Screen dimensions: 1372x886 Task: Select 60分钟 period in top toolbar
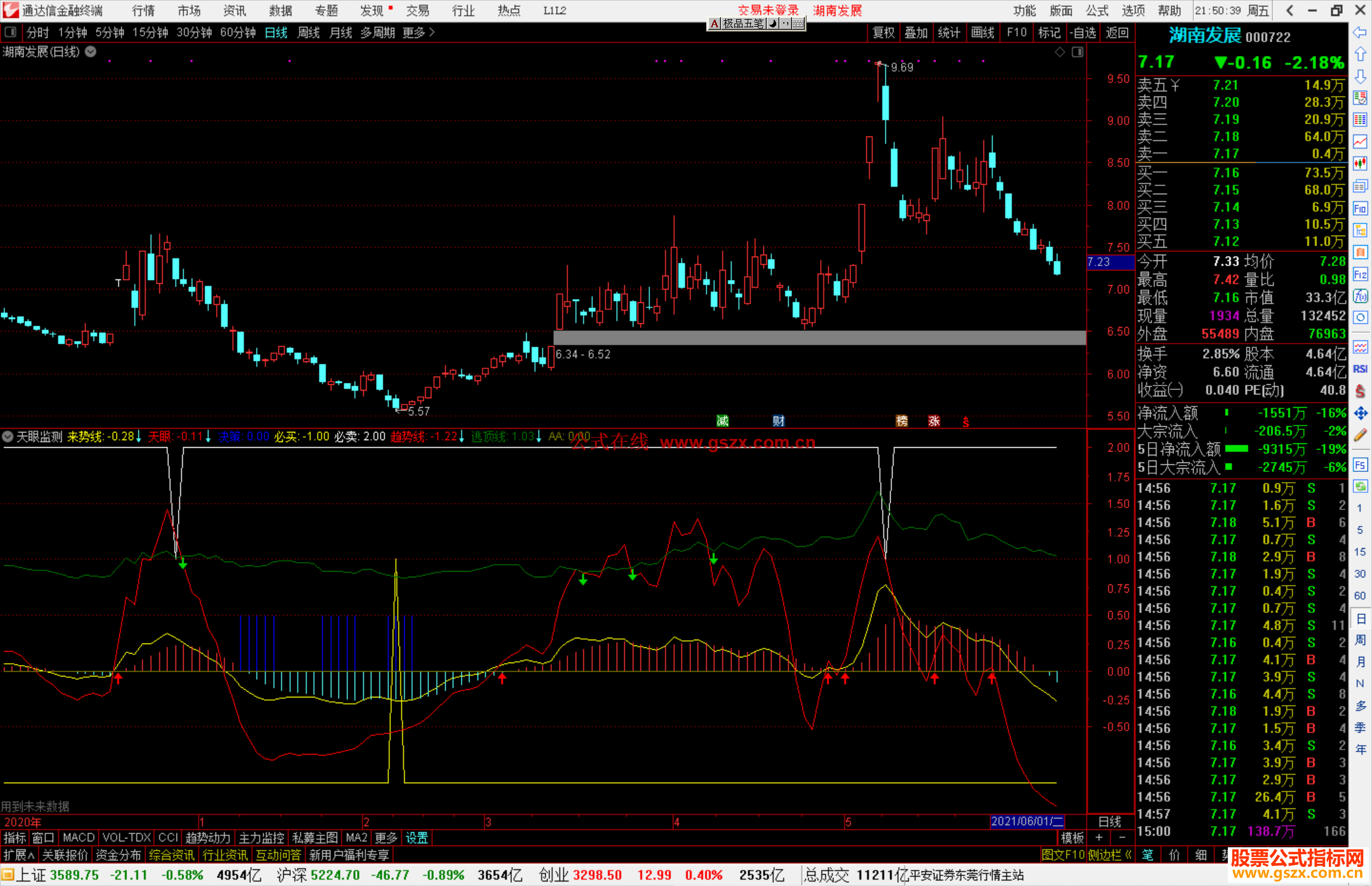pos(238,32)
